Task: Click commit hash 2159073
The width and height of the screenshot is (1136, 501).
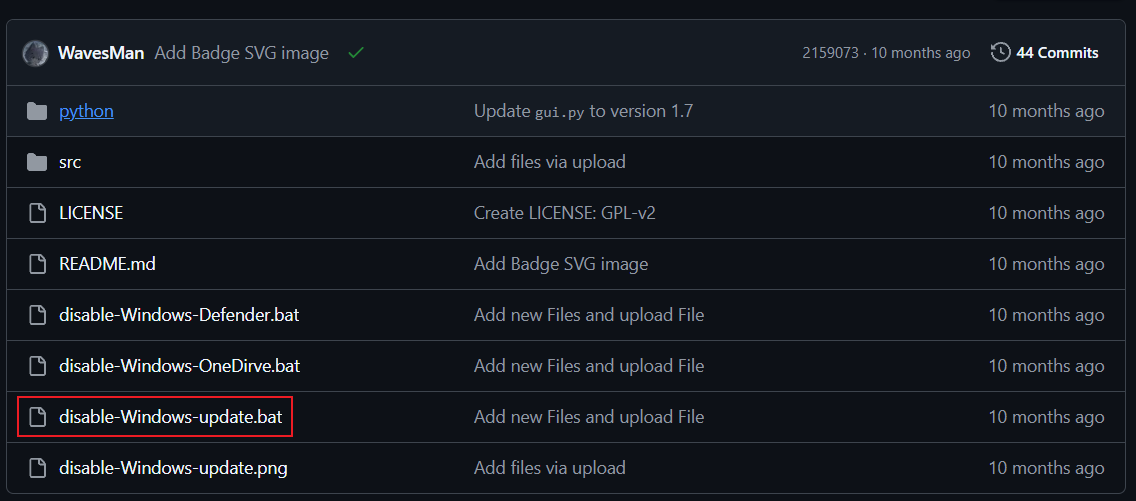Action: click(830, 53)
